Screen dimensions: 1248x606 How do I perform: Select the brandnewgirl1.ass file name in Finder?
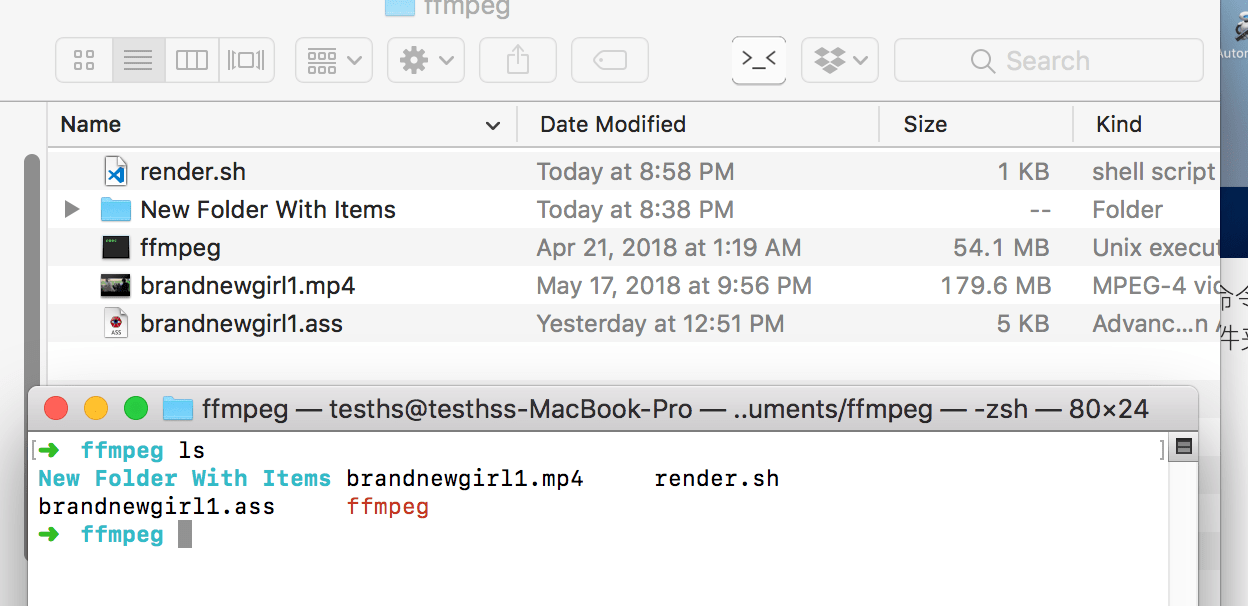[x=242, y=324]
